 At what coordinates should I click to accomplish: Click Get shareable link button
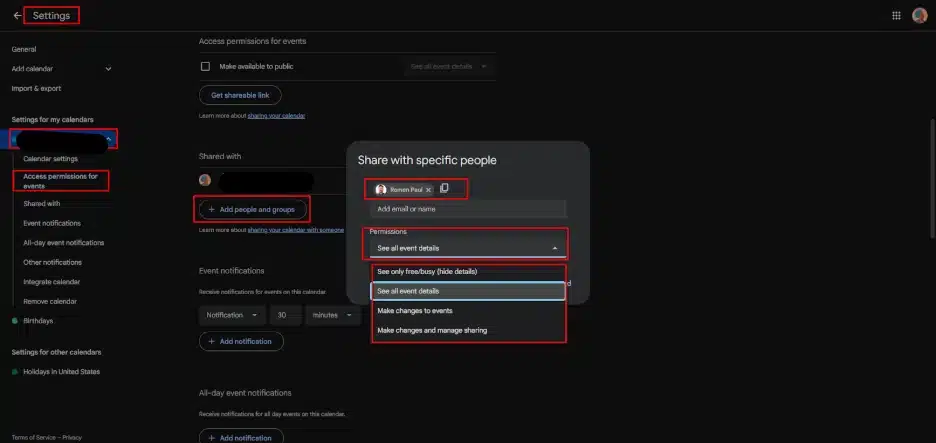[x=240, y=95]
